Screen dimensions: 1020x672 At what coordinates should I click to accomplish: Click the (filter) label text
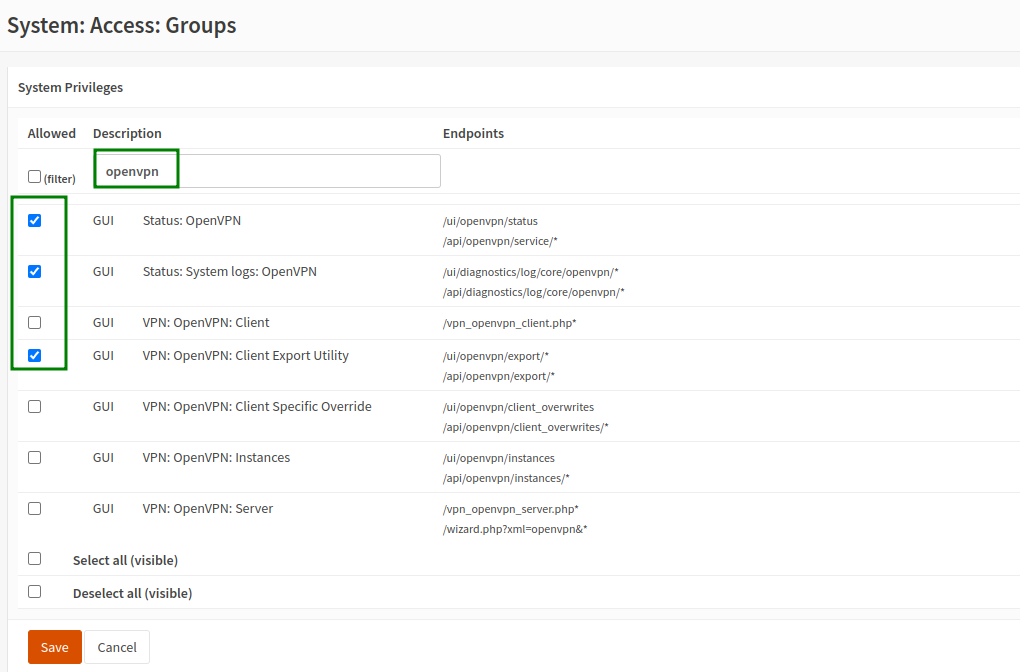59,179
